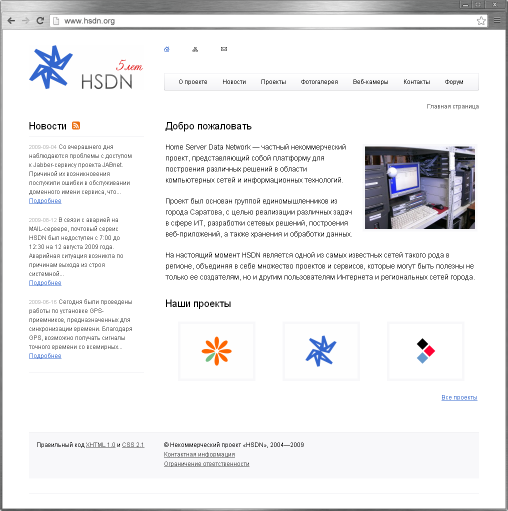Image resolution: width=508 pixels, height=511 pixels.
Task: Open the sitemap icon above navigation
Action: [195, 49]
